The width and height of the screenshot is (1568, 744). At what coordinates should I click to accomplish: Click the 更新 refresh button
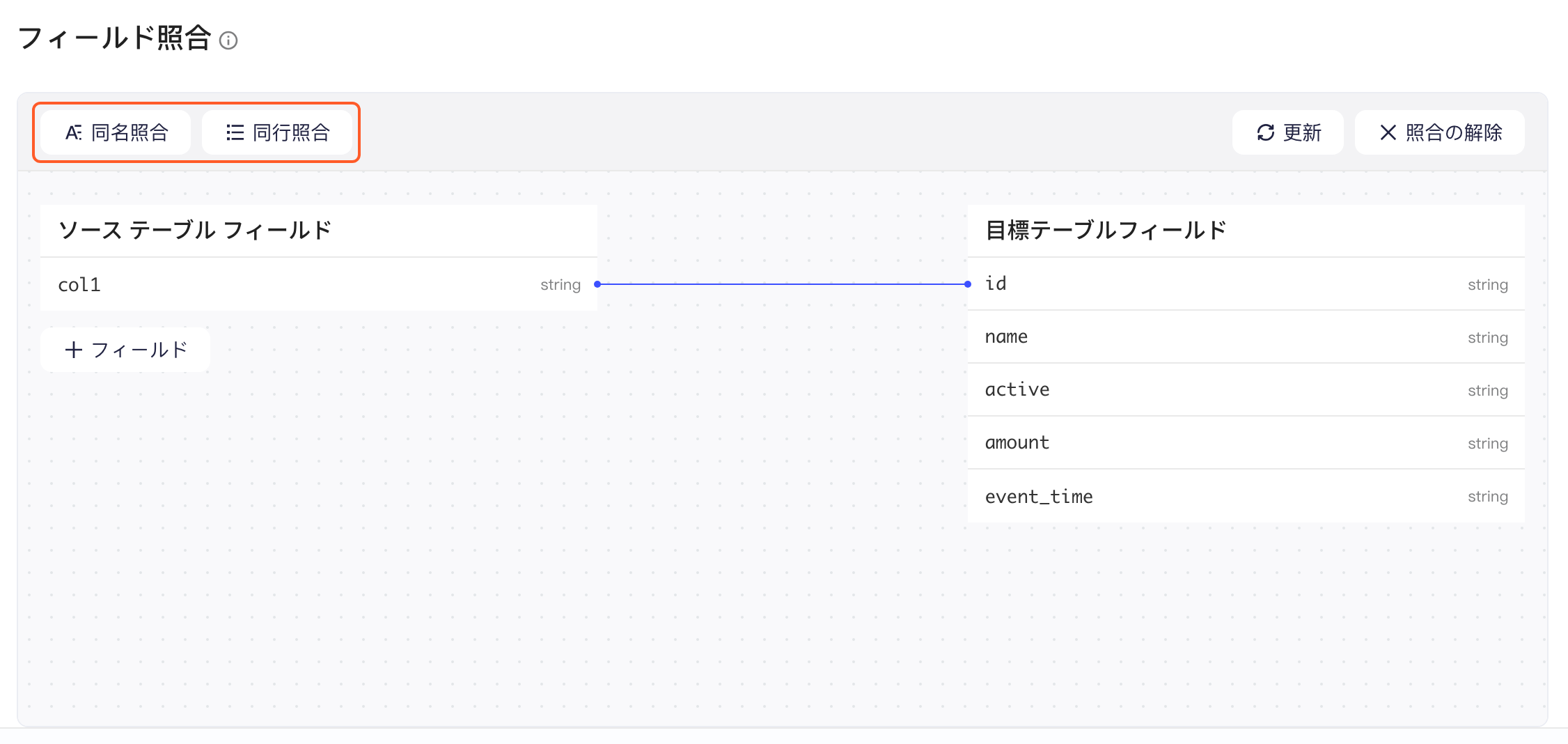pos(1288,132)
